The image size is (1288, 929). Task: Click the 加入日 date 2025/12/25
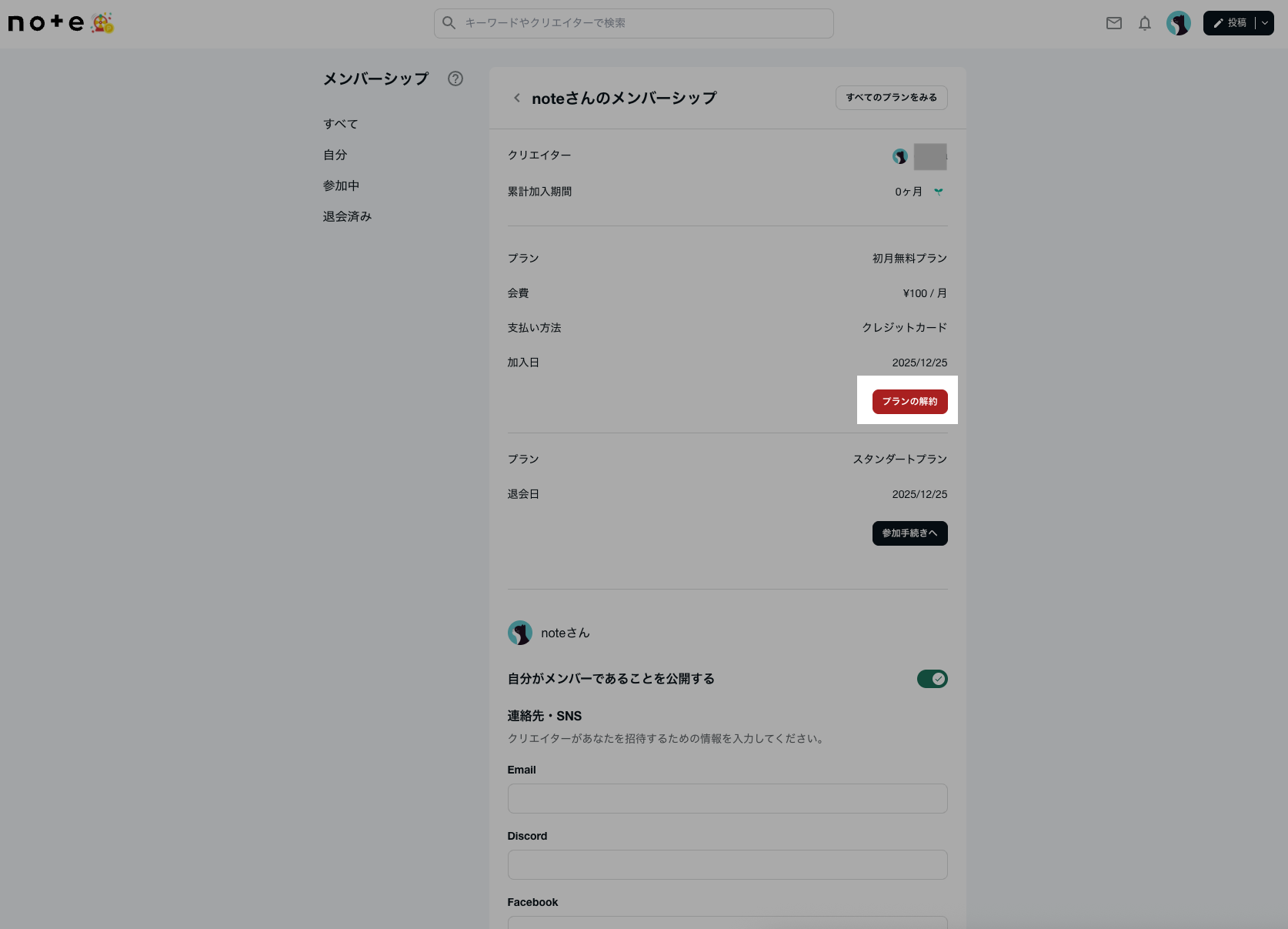(920, 363)
